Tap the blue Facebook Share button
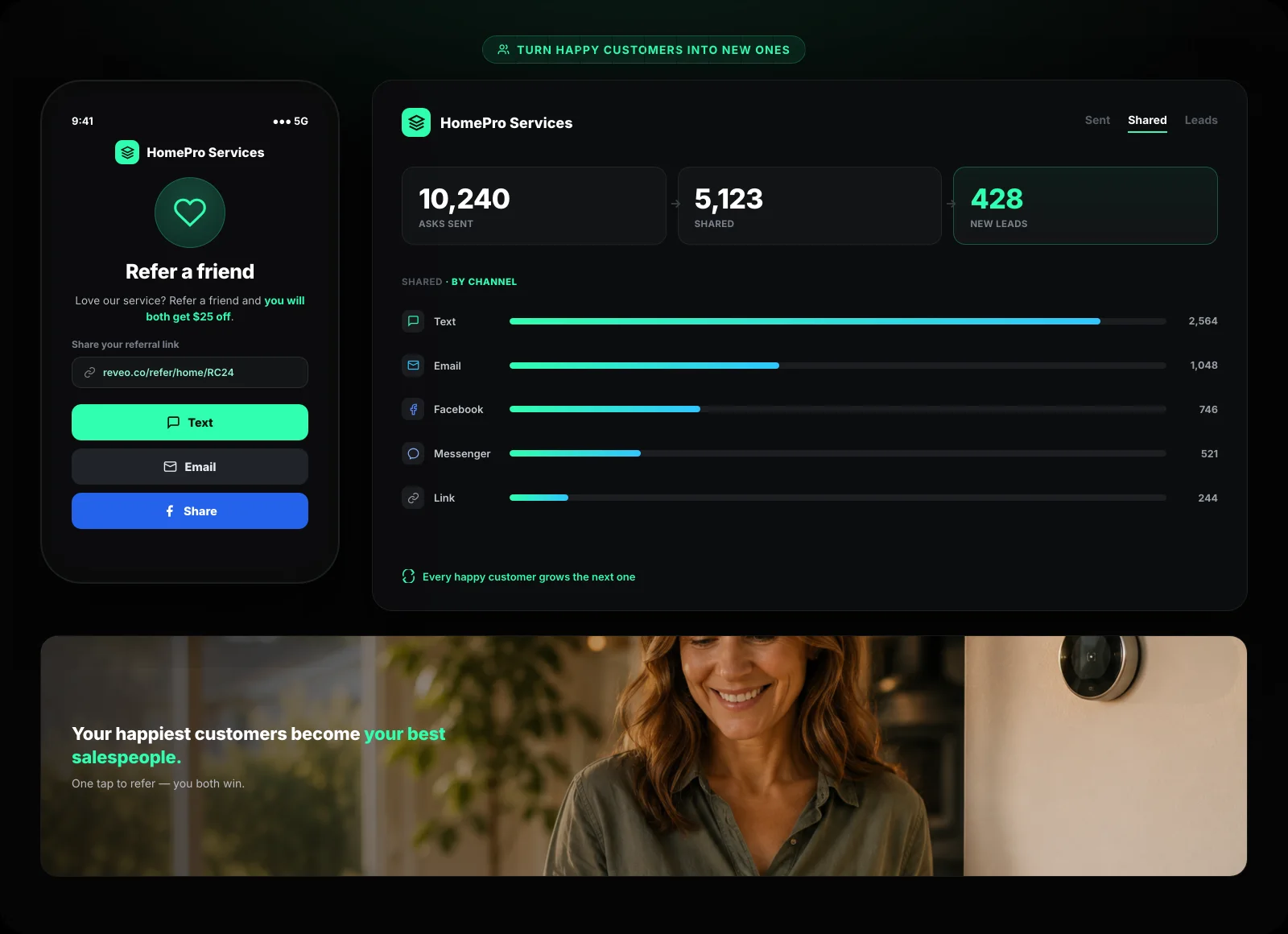Screen dimensions: 1288x934 pos(190,511)
